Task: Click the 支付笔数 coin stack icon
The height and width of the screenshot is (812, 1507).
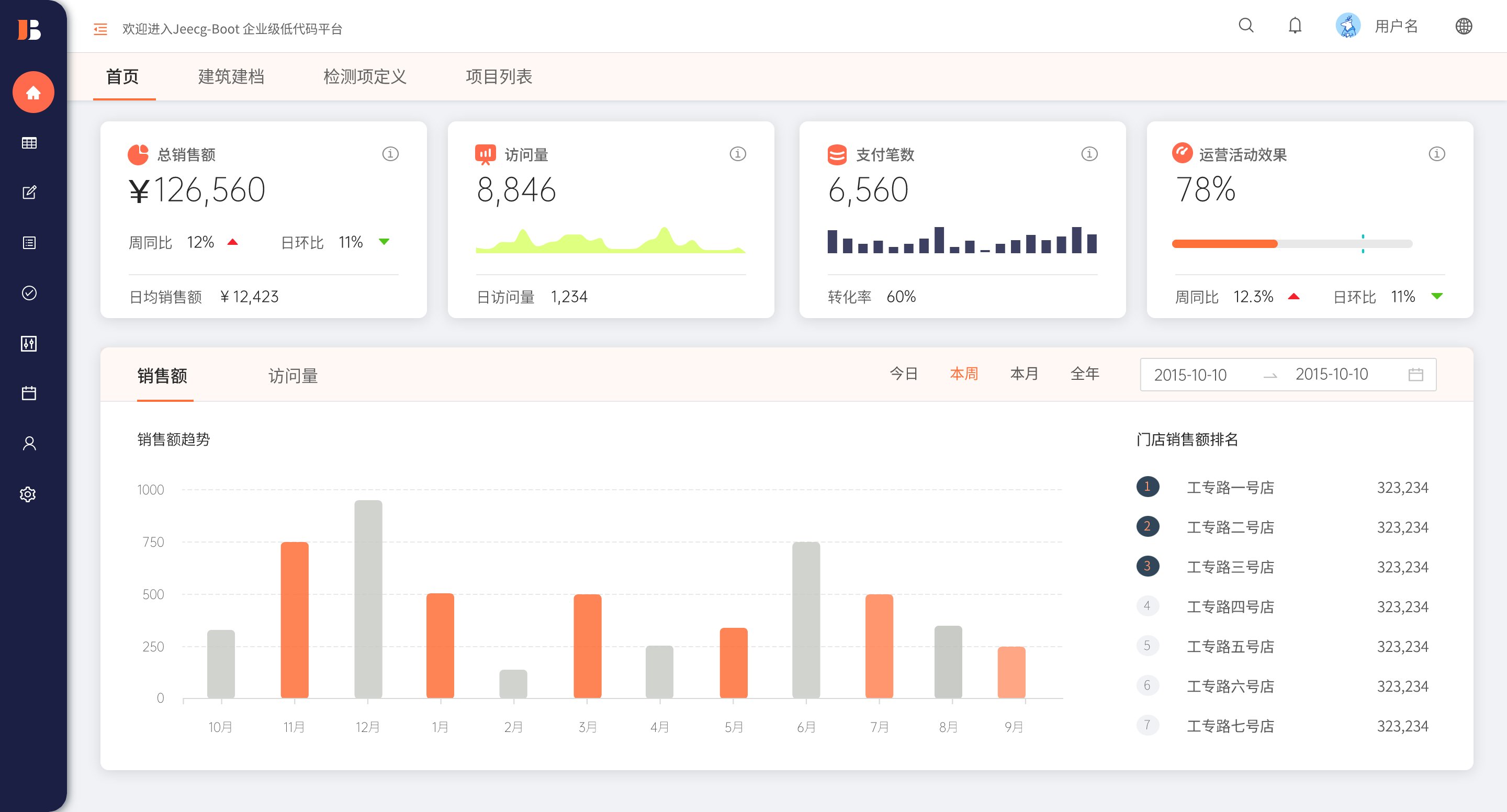Action: (x=837, y=154)
